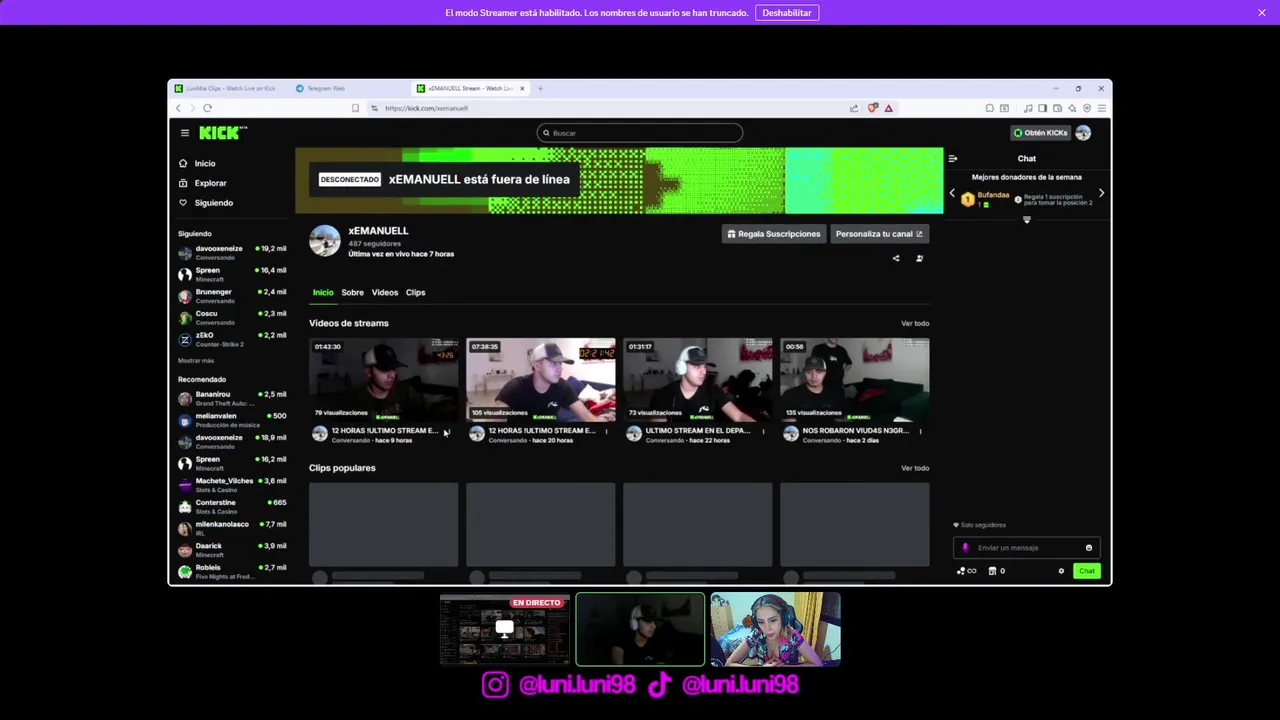This screenshot has width=1280, height=720.
Task: Open Brunenger in the Siguiendo list
Action: pyautogui.click(x=232, y=296)
